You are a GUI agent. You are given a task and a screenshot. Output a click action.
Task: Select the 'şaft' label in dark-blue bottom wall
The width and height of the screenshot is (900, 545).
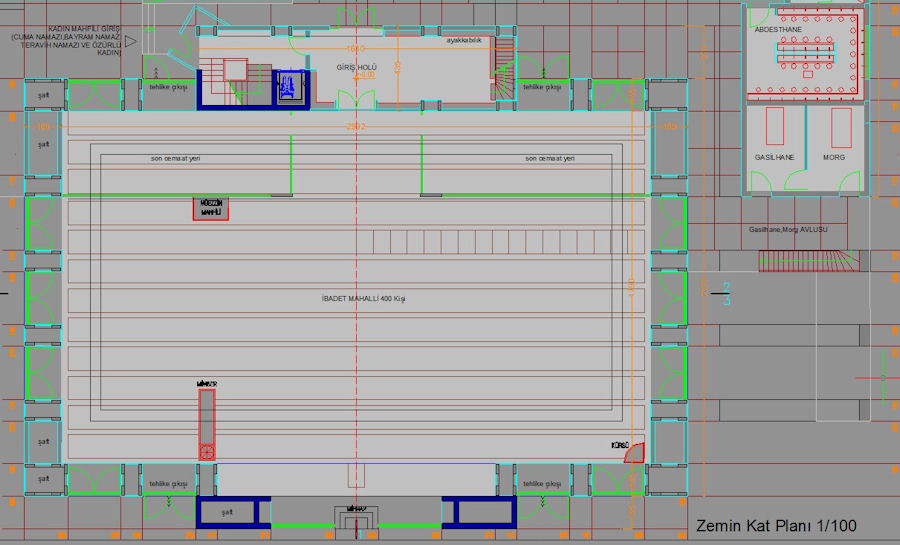(227, 513)
